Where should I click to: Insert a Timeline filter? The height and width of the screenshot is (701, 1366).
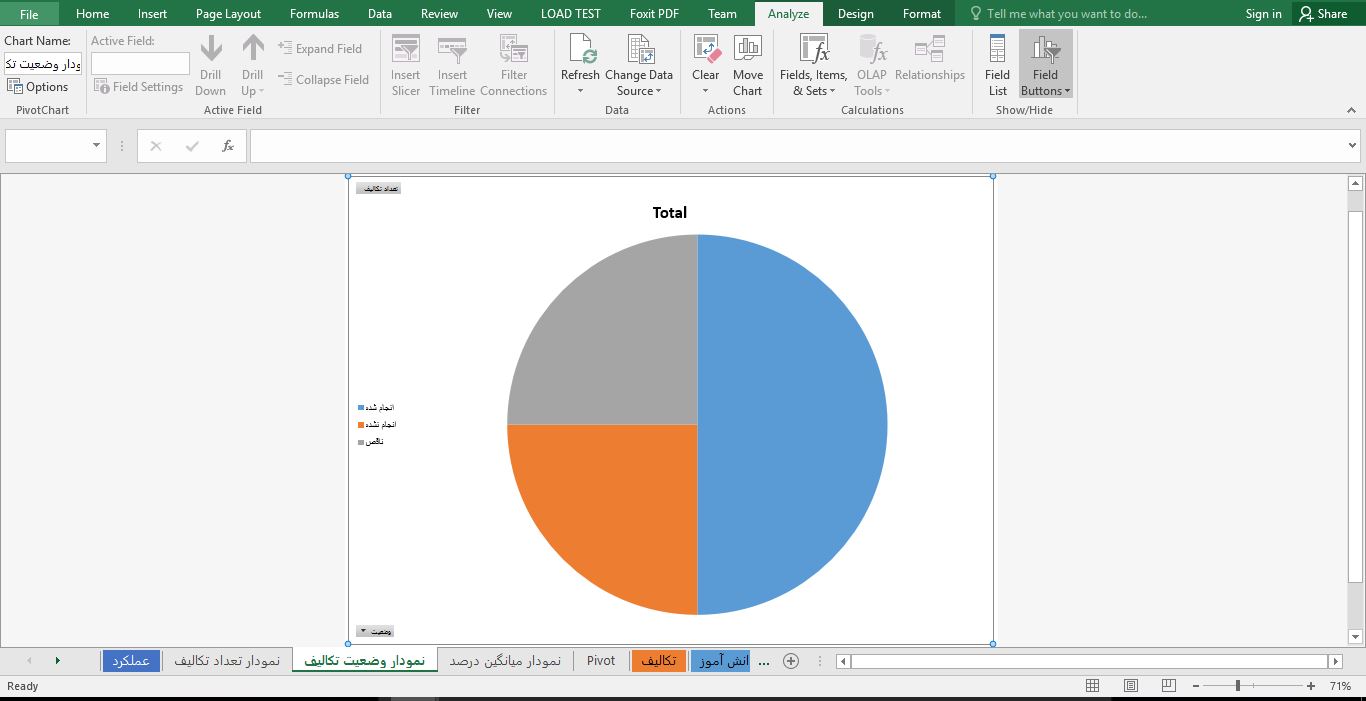(452, 66)
